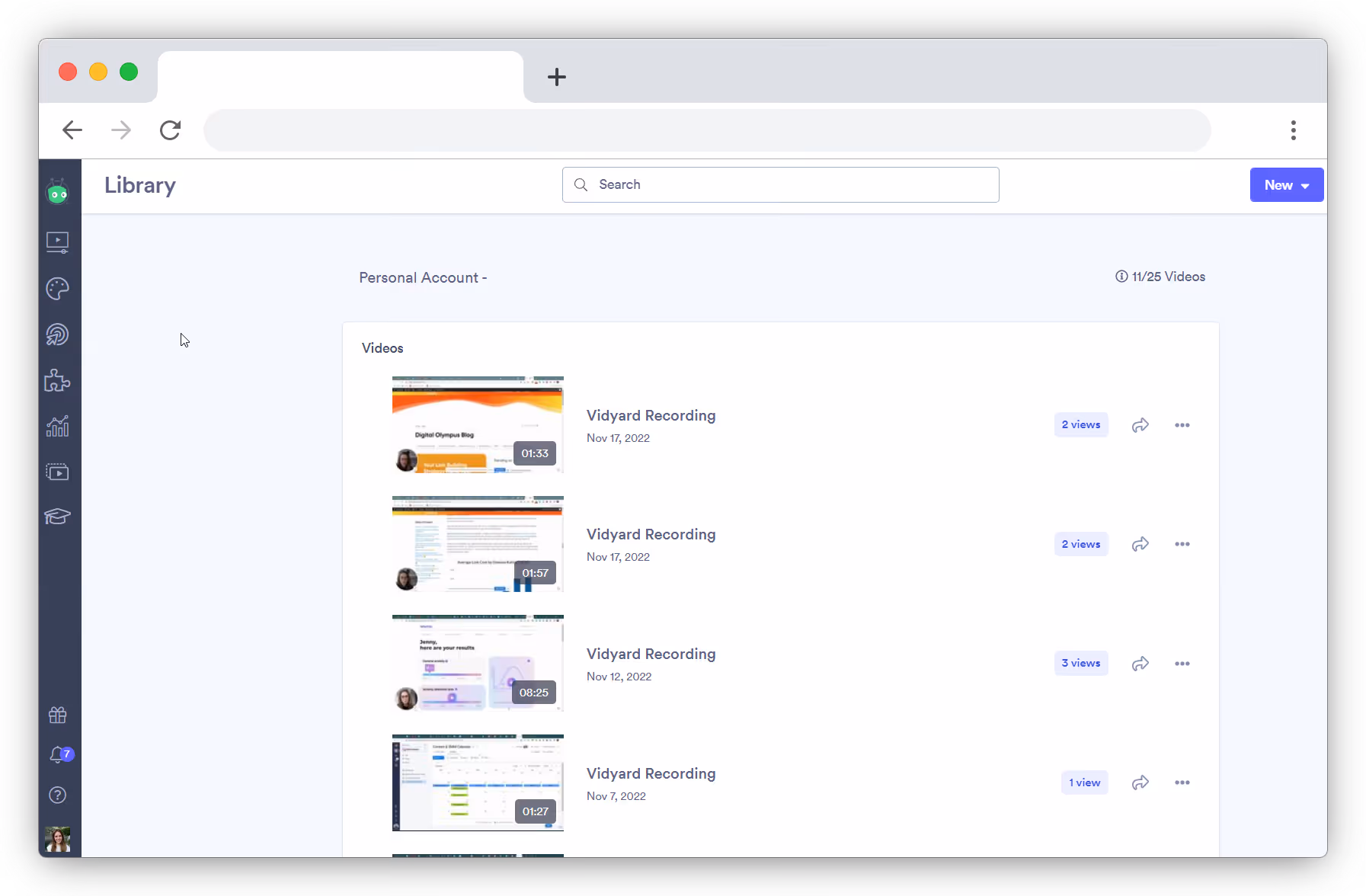Viewport: 1366px width, 896px height.
Task: Click the help question mark icon
Action: [58, 795]
